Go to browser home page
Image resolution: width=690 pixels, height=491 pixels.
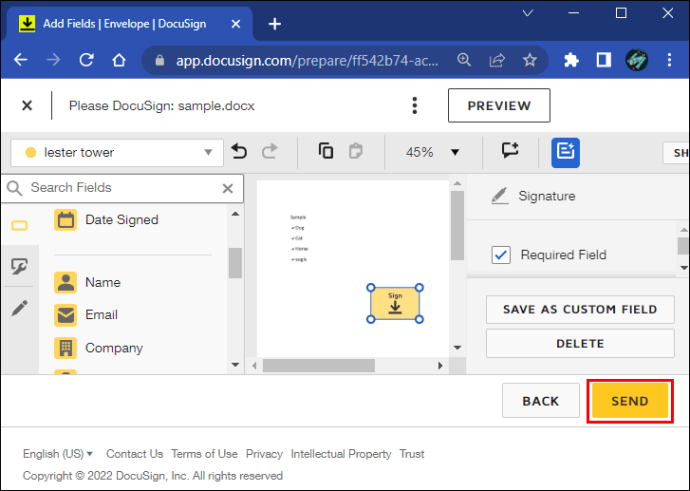[x=119, y=59]
